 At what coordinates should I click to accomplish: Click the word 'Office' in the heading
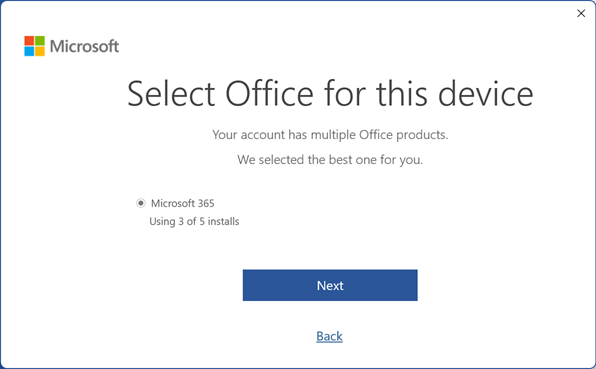click(x=269, y=93)
